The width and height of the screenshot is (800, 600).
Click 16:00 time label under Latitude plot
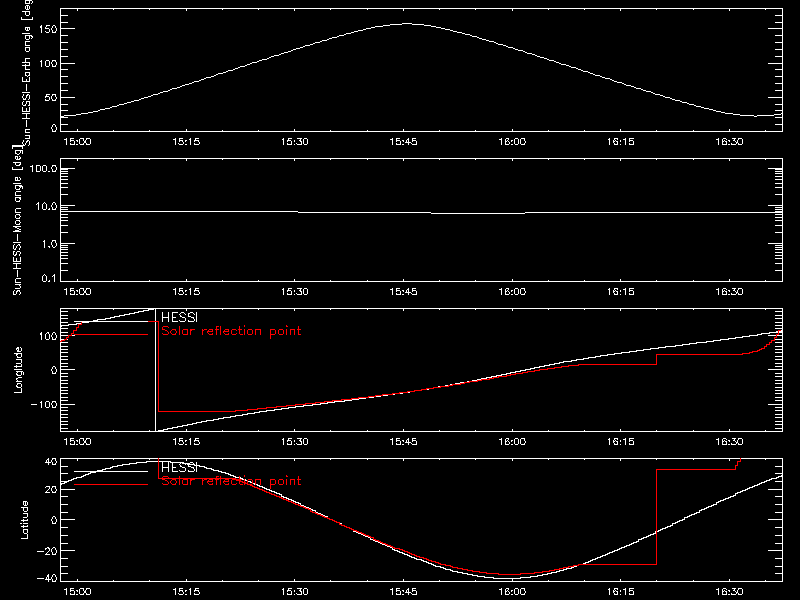[512, 592]
